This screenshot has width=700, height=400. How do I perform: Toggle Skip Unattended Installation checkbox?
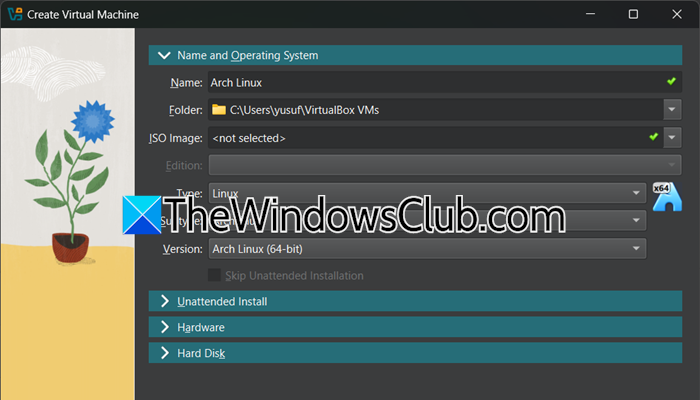[214, 275]
